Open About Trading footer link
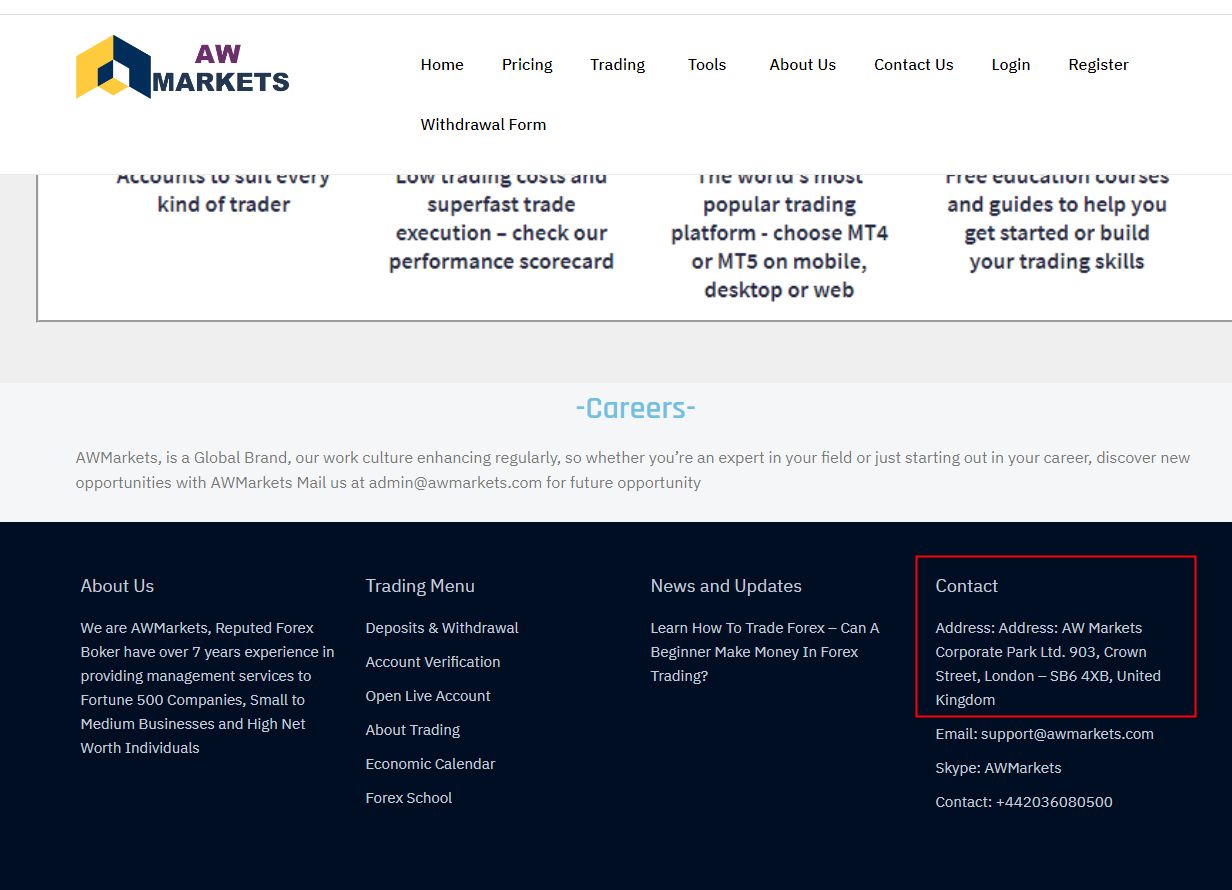Viewport: 1232px width, 890px height. [x=413, y=730]
